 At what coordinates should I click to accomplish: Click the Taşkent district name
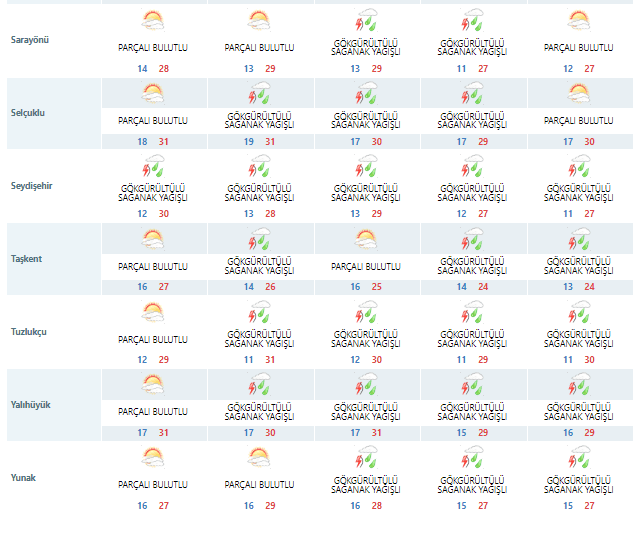pyautogui.click(x=28, y=258)
